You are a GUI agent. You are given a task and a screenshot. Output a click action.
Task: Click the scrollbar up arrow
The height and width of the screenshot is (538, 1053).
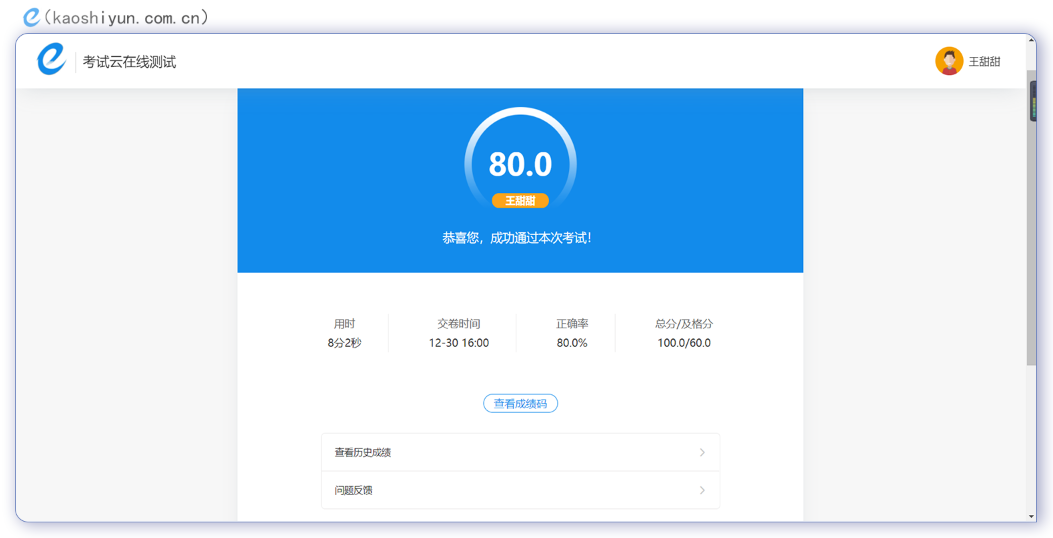1031,40
